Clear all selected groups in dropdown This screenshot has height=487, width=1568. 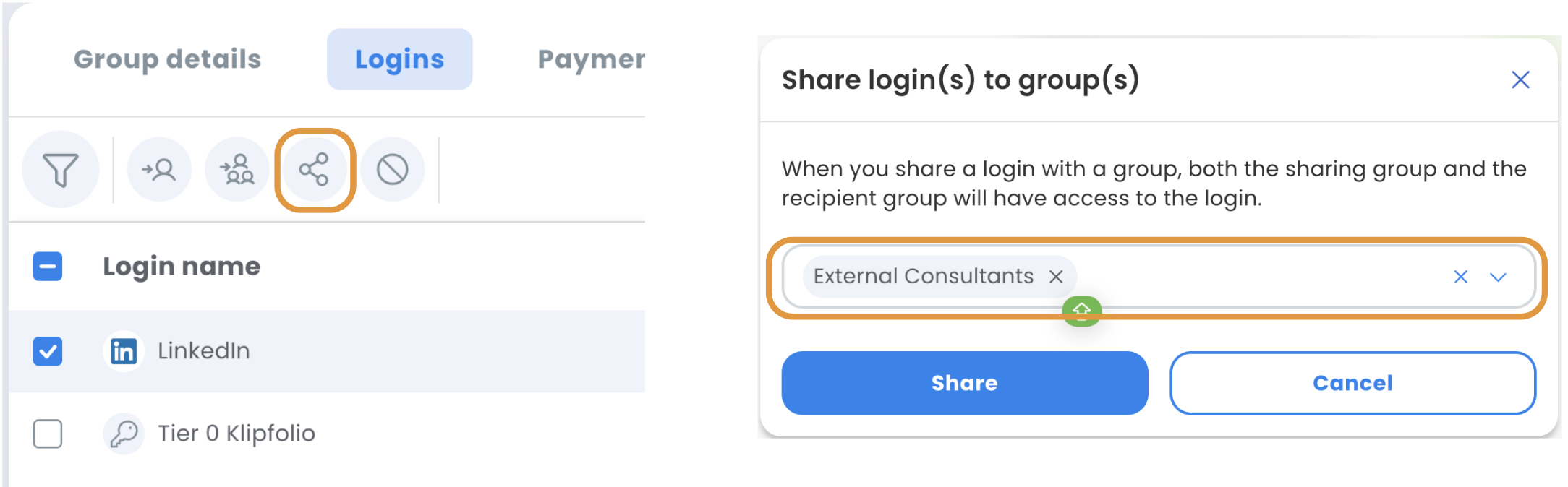pos(1460,277)
